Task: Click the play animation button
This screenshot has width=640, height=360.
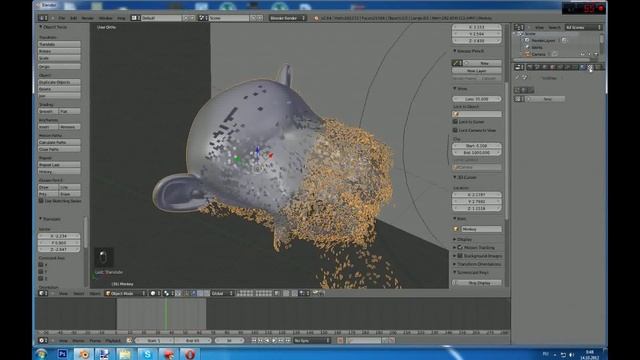Action: (x=274, y=340)
